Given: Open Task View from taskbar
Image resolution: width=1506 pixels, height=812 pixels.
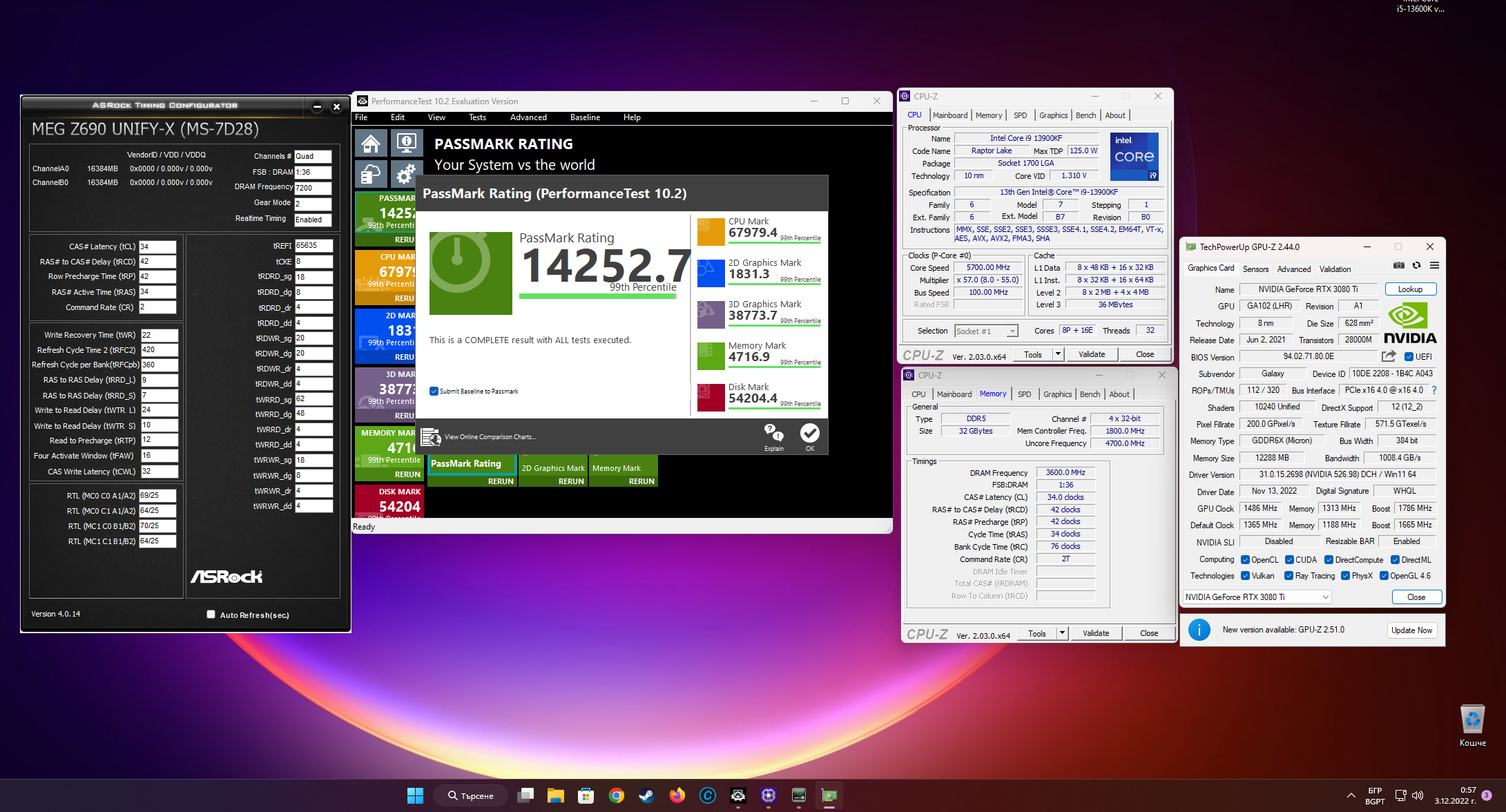Looking at the screenshot, I should (525, 795).
